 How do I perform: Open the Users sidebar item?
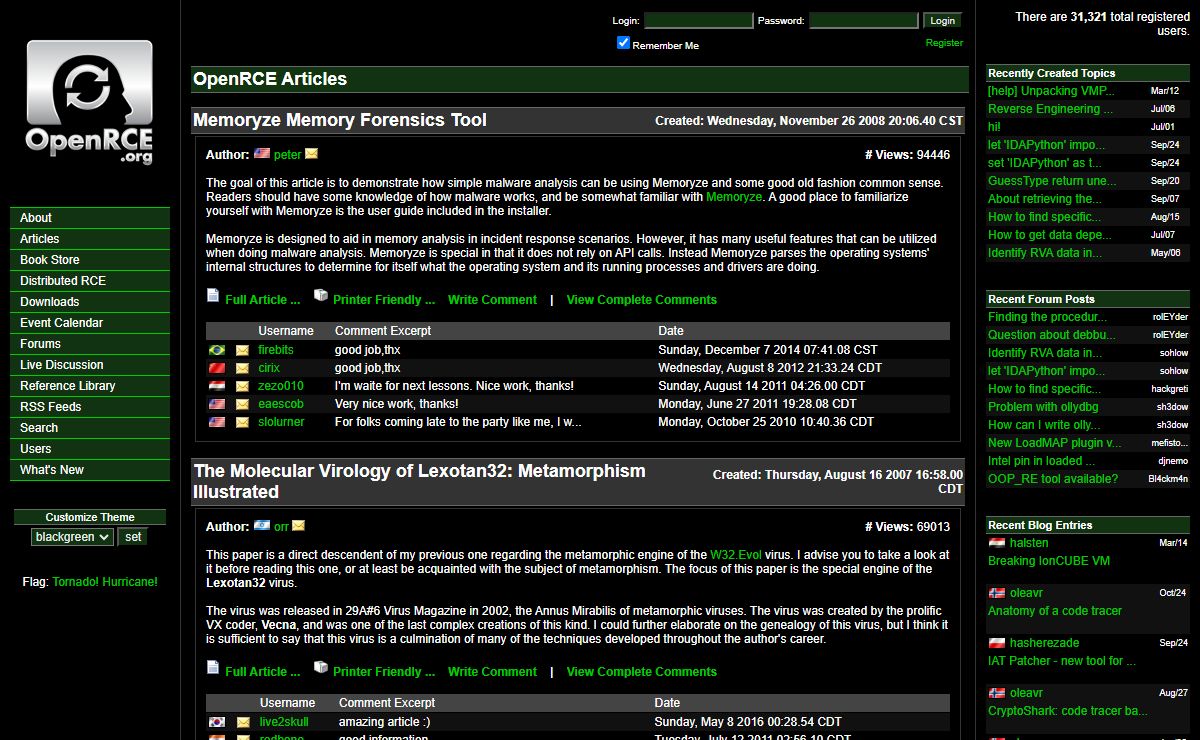tap(90, 449)
